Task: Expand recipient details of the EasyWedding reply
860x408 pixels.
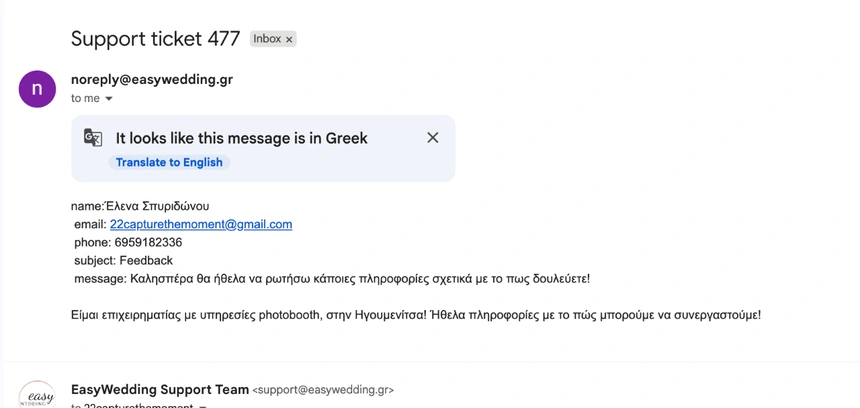Action: point(203,406)
